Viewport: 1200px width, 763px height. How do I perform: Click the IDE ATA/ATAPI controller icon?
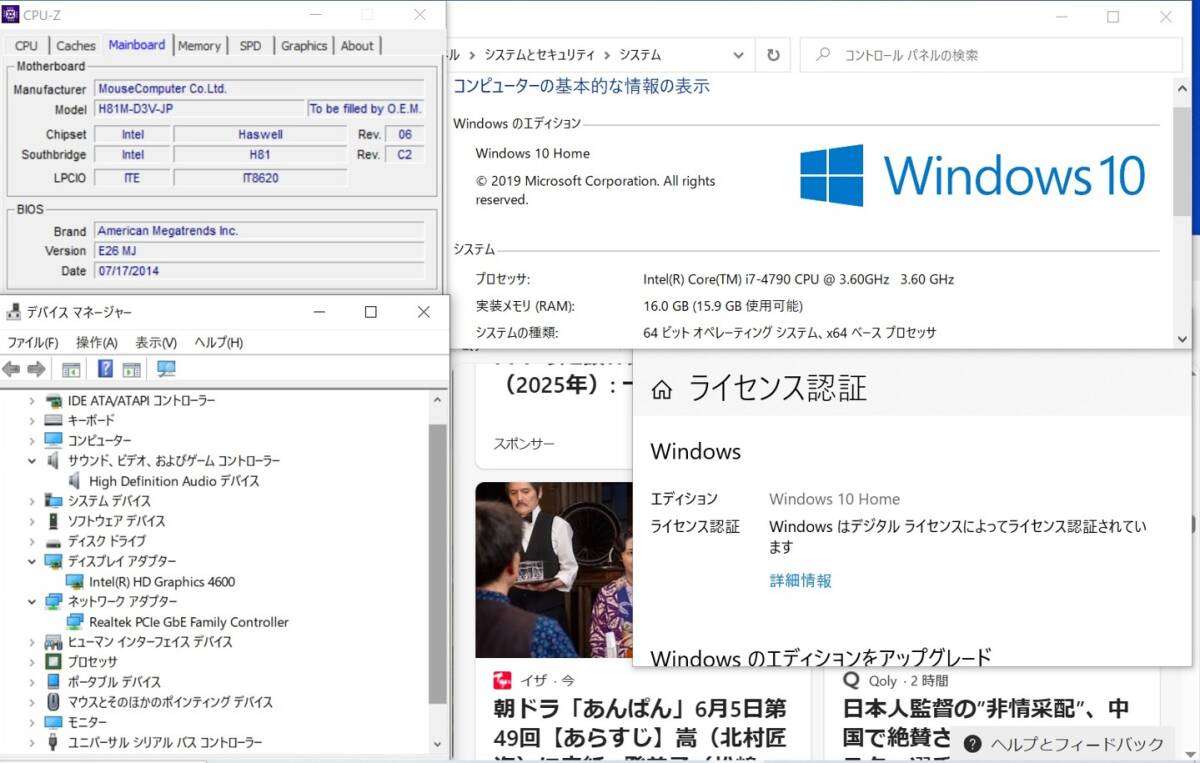[x=54, y=400]
